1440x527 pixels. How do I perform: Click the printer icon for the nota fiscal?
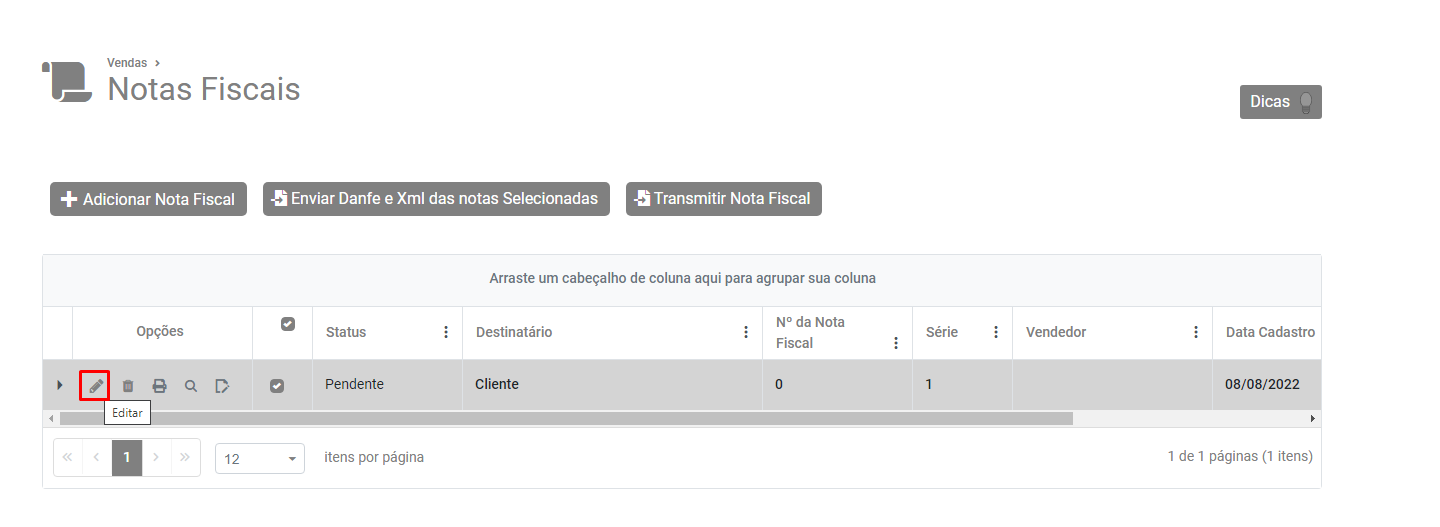point(159,385)
